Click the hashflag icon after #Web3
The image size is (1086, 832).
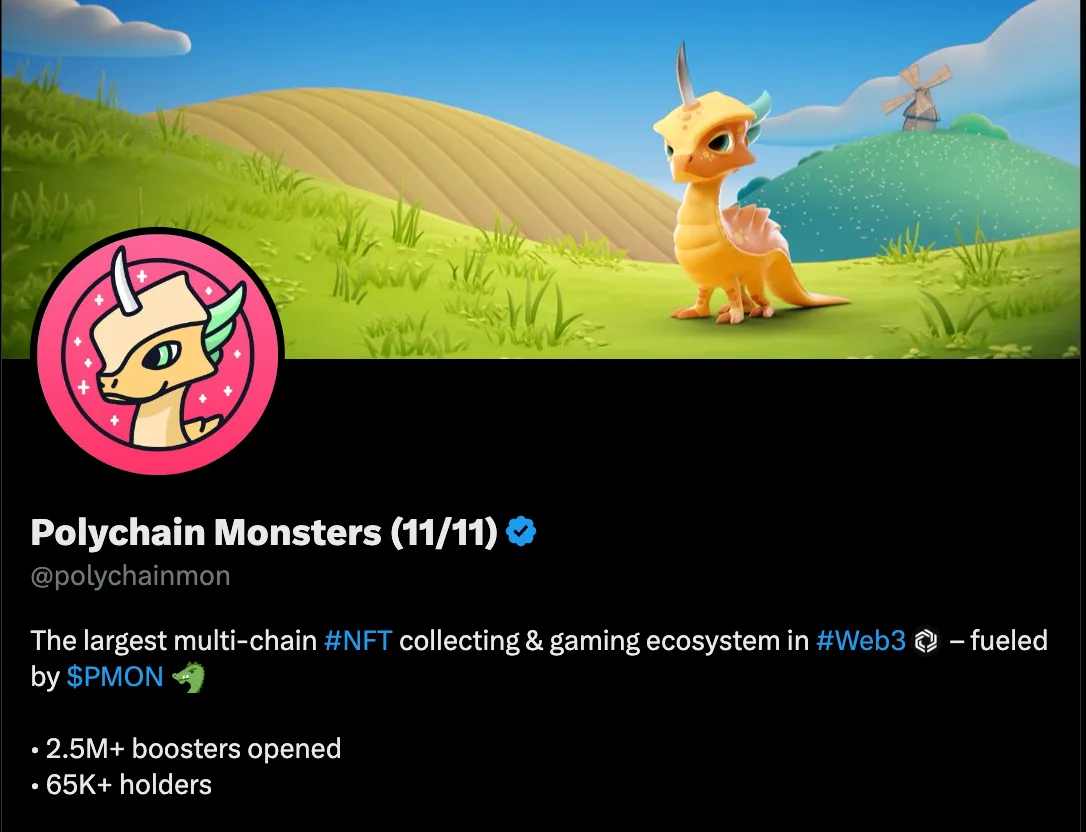[x=925, y=642]
